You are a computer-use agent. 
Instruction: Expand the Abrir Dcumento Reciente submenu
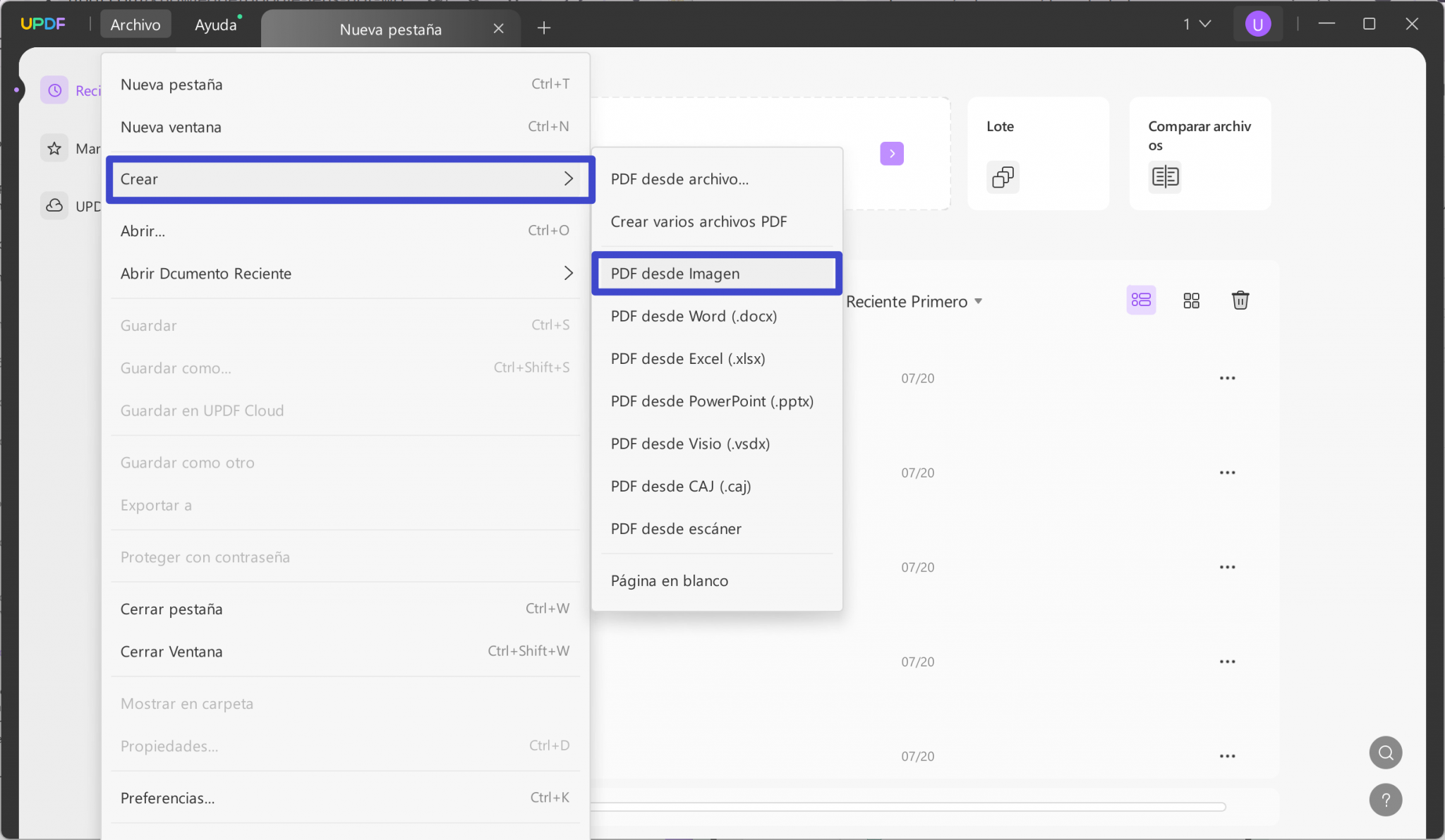pos(346,274)
